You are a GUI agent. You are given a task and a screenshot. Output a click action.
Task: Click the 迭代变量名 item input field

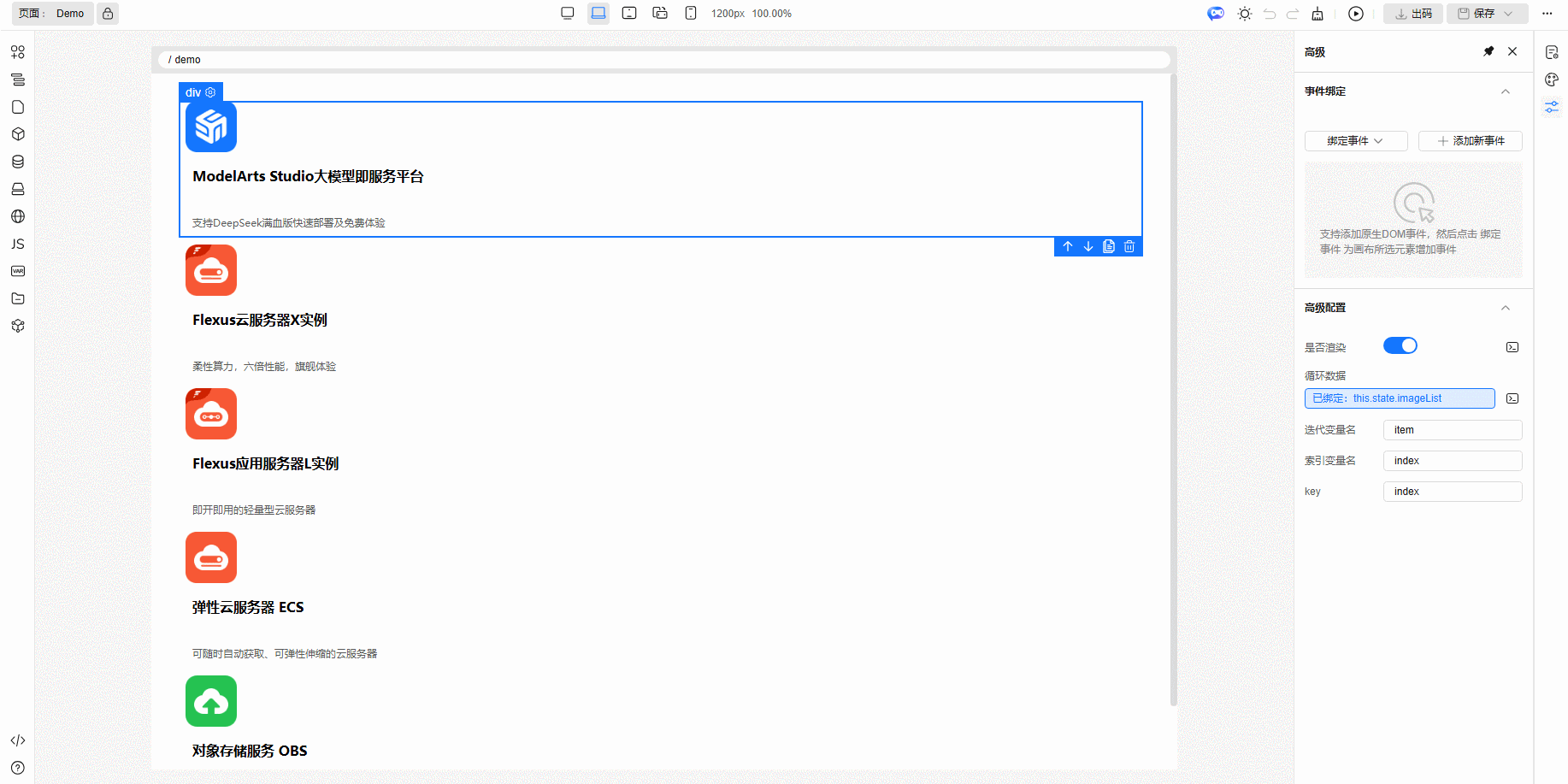coord(1452,430)
